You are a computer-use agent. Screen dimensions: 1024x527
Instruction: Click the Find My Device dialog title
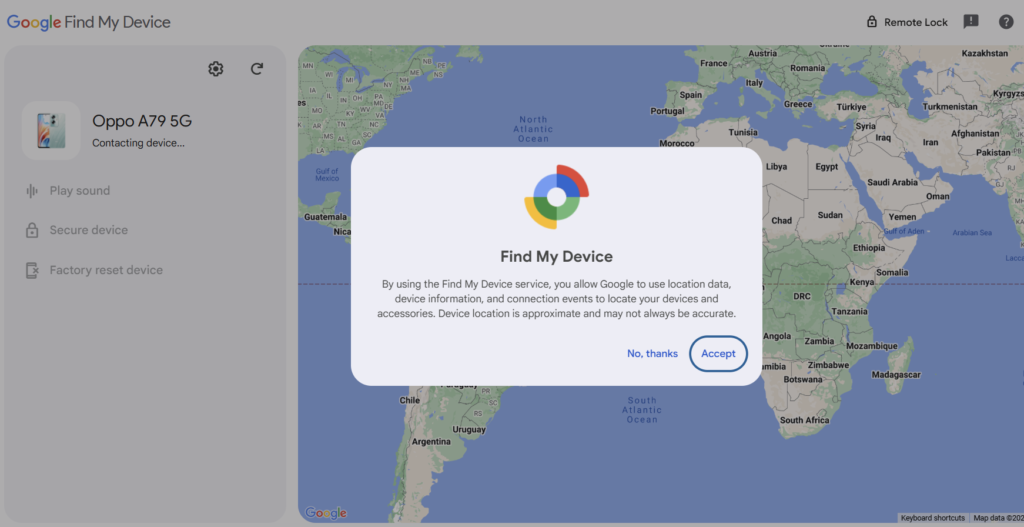(x=556, y=256)
